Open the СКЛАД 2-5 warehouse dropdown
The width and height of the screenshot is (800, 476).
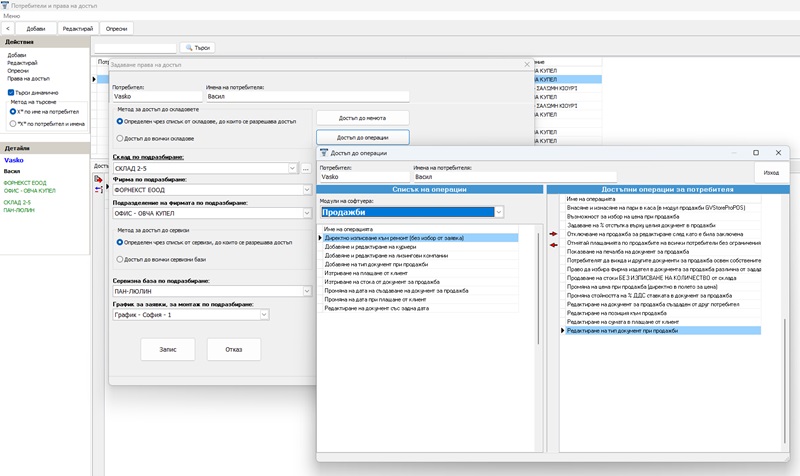click(292, 168)
